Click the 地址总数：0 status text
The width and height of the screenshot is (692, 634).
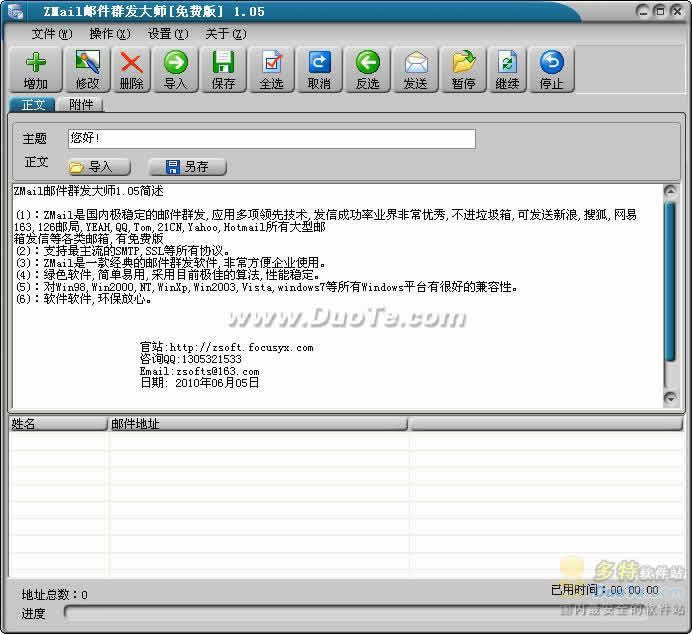(55, 595)
